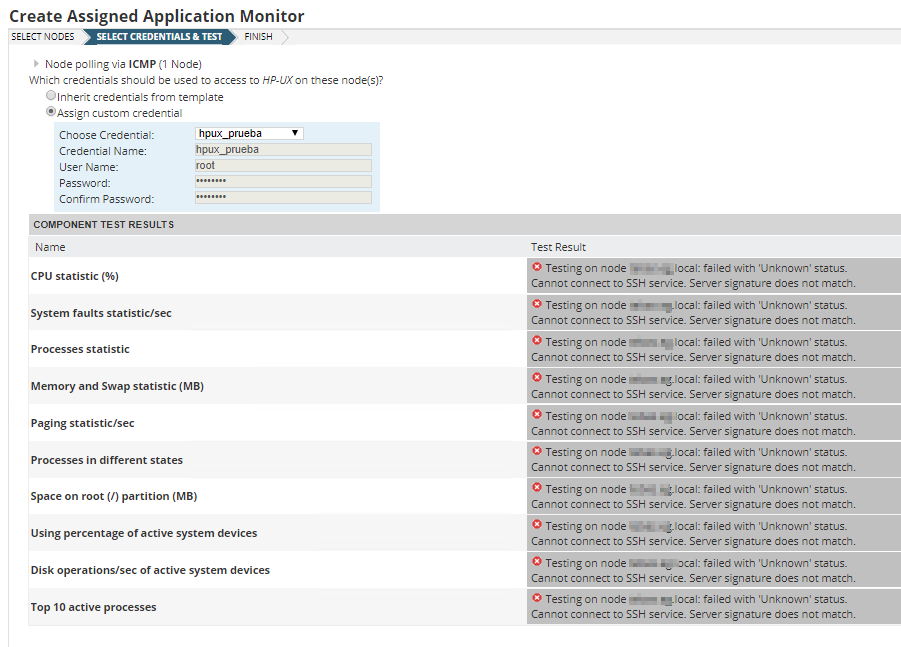Click 'Processes in different states' row name

tap(107, 460)
